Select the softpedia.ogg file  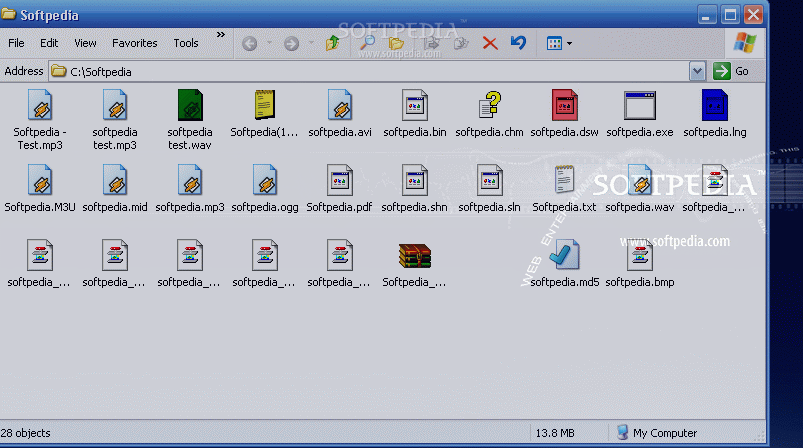pos(265,188)
